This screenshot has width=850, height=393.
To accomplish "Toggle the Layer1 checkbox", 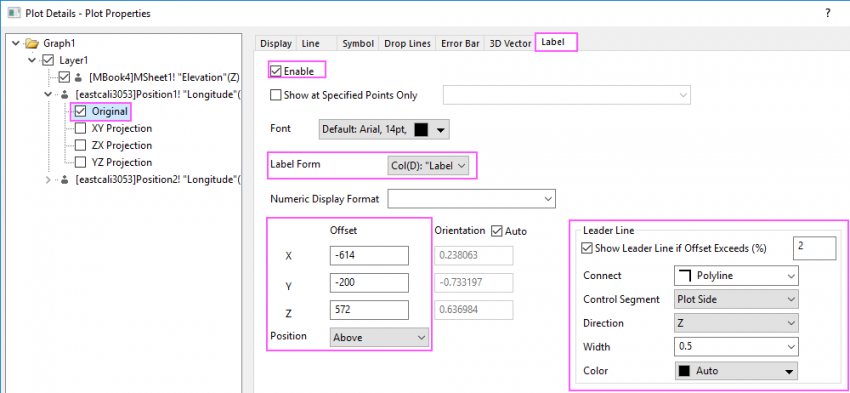I will [x=48, y=60].
